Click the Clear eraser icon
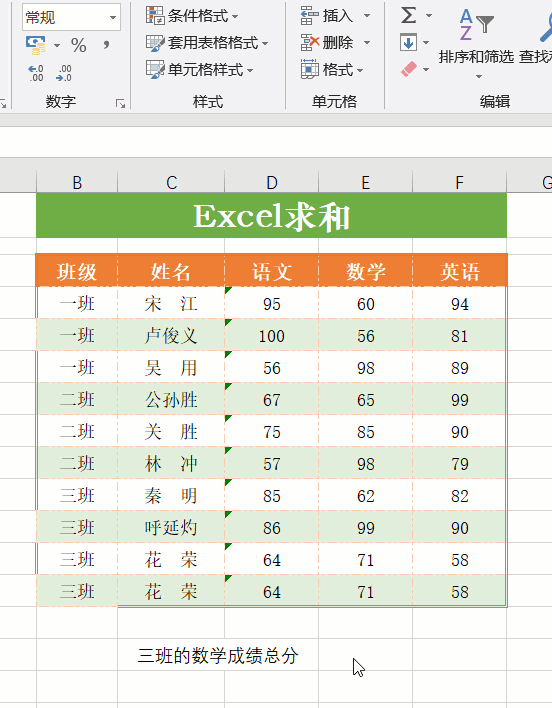 [408, 69]
